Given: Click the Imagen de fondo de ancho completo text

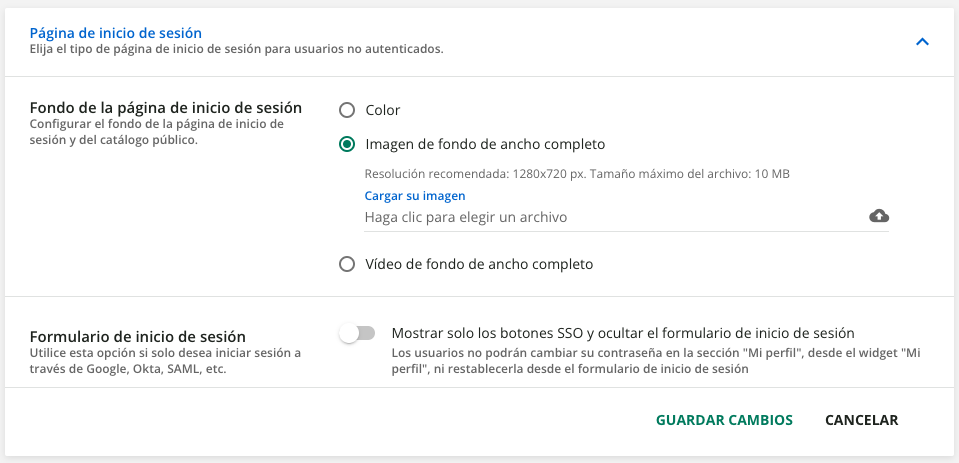Looking at the screenshot, I should [485, 144].
